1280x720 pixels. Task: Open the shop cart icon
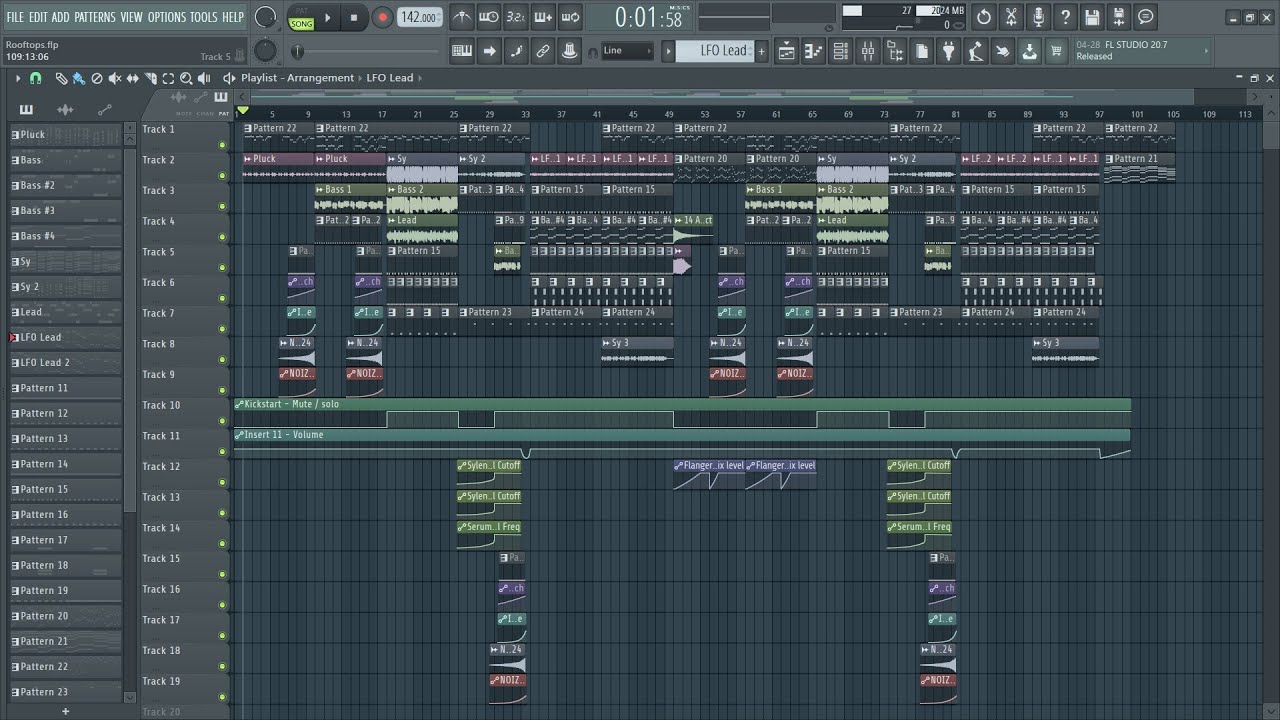[1056, 51]
